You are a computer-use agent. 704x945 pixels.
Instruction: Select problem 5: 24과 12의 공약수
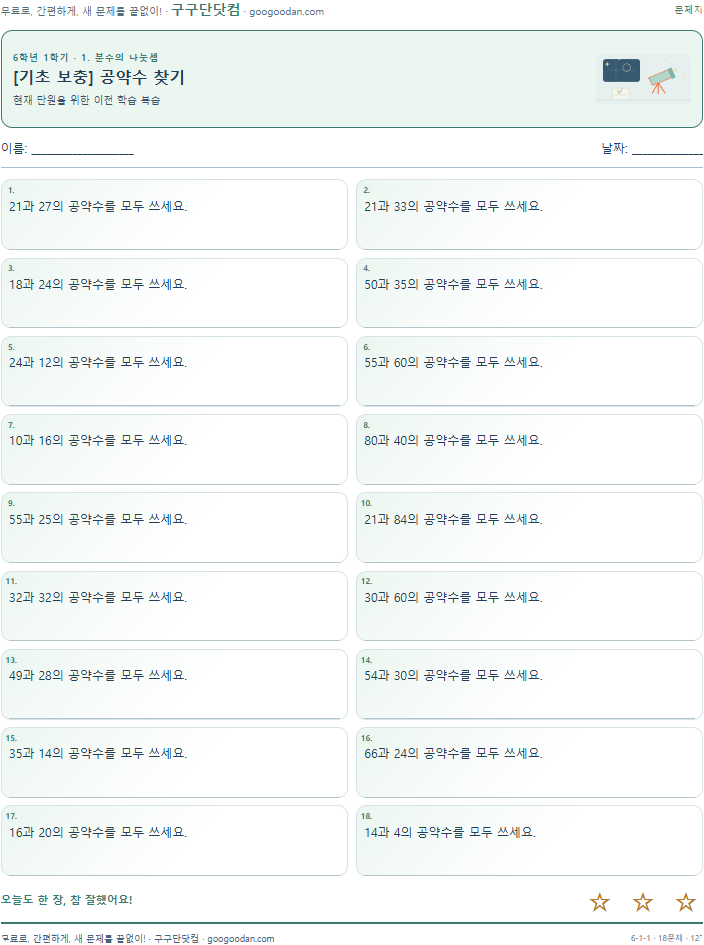tap(174, 371)
